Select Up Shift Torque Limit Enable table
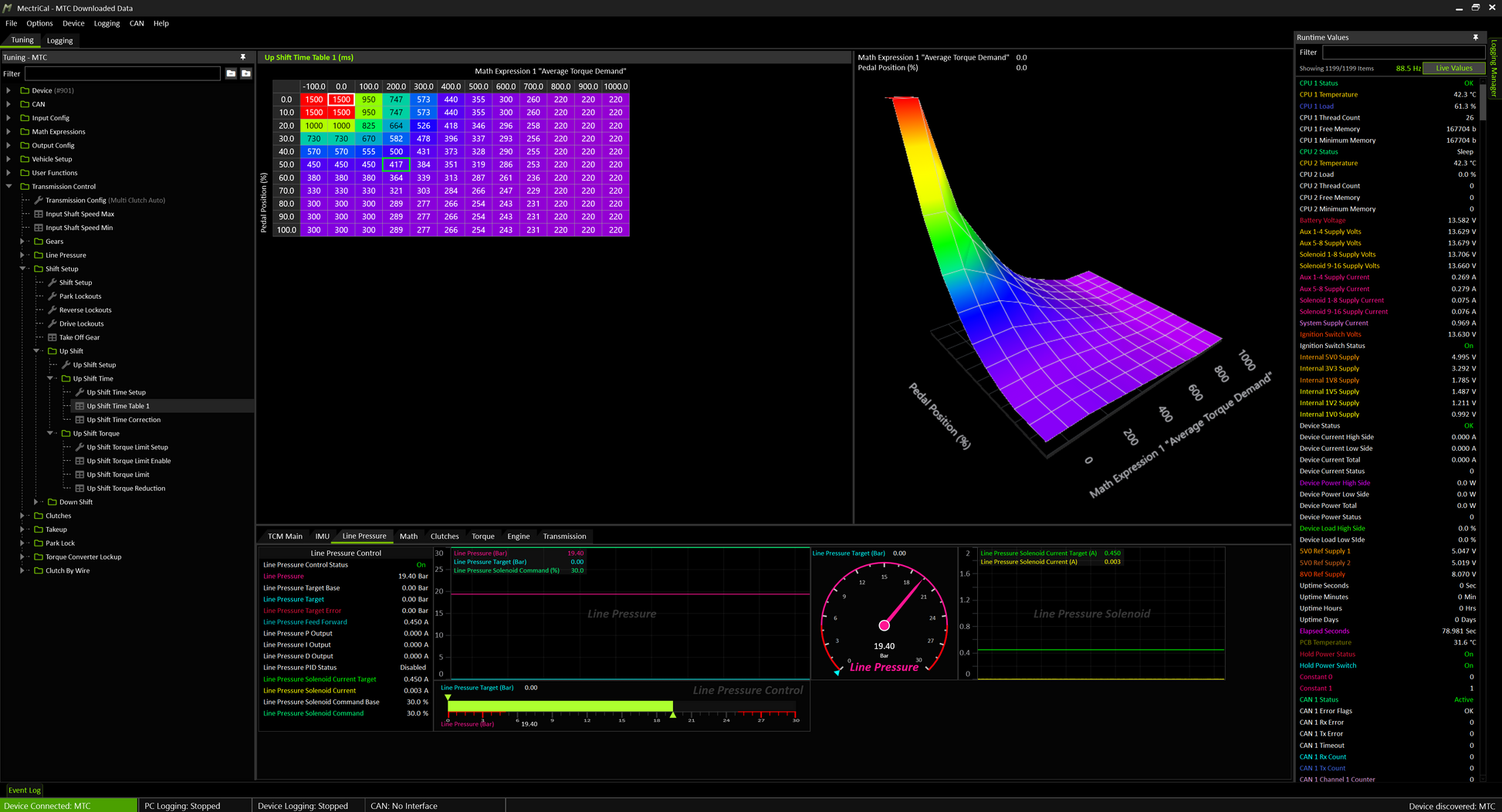The height and width of the screenshot is (812, 1502). coord(128,461)
